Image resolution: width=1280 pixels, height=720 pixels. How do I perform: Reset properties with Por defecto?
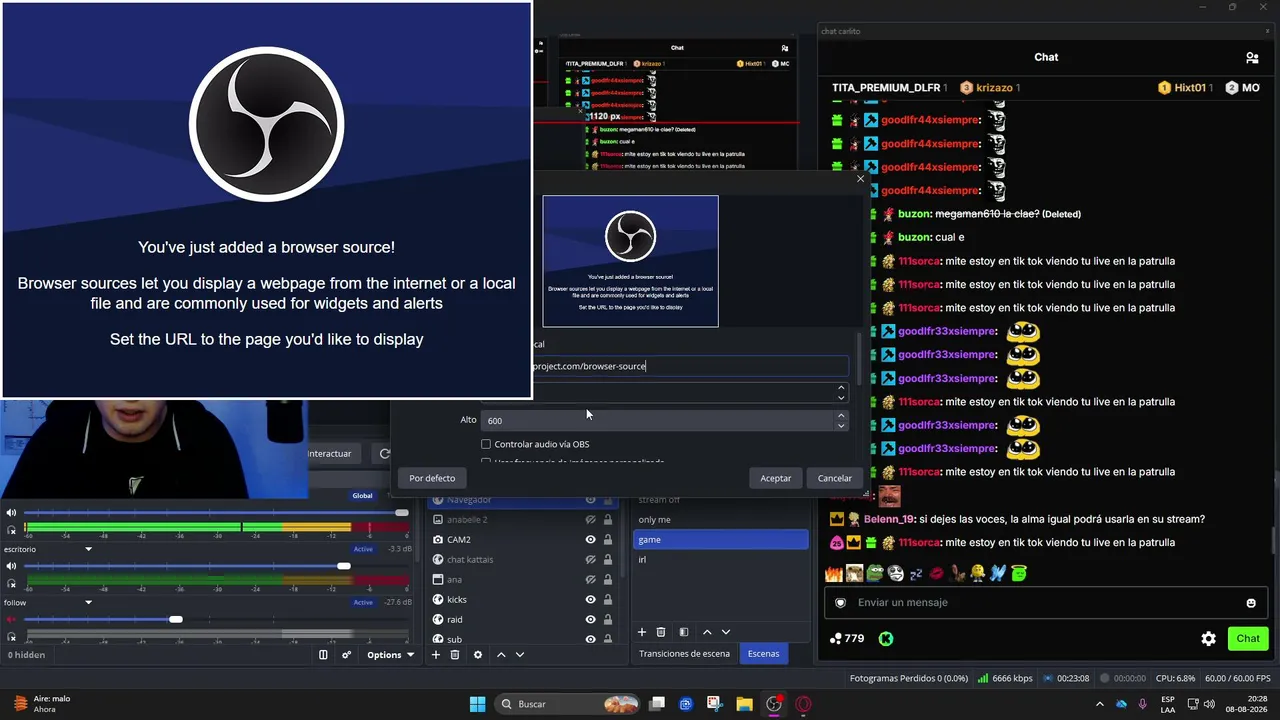(432, 478)
